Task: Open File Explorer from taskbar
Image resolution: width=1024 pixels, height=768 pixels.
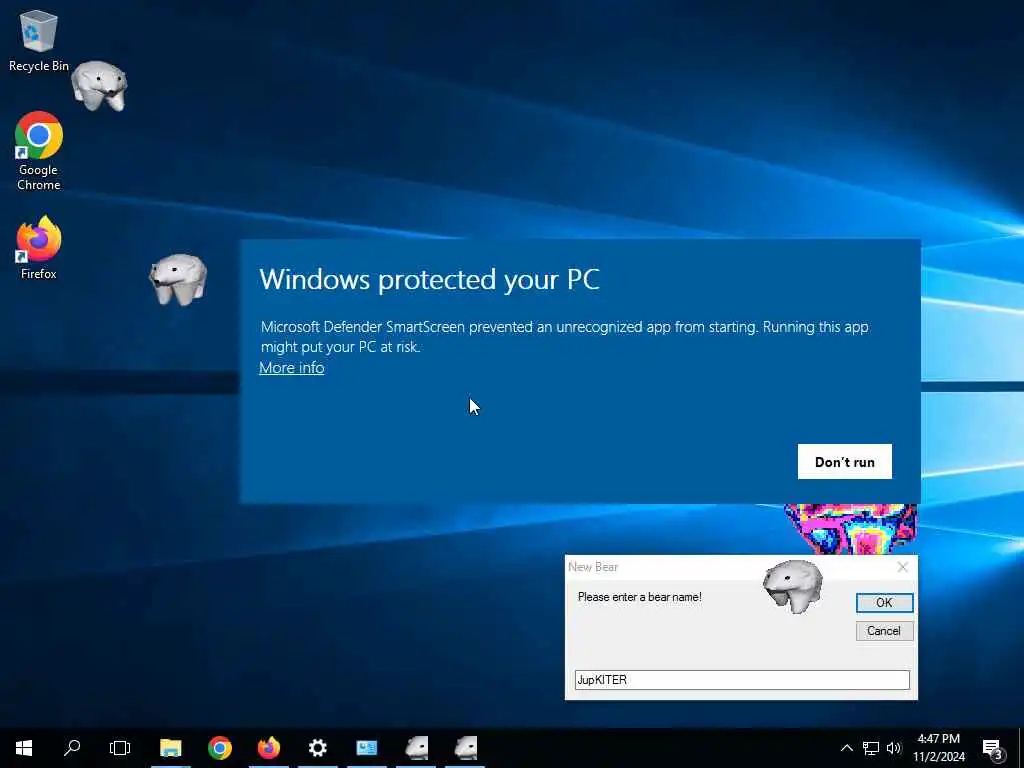Action: coord(170,748)
